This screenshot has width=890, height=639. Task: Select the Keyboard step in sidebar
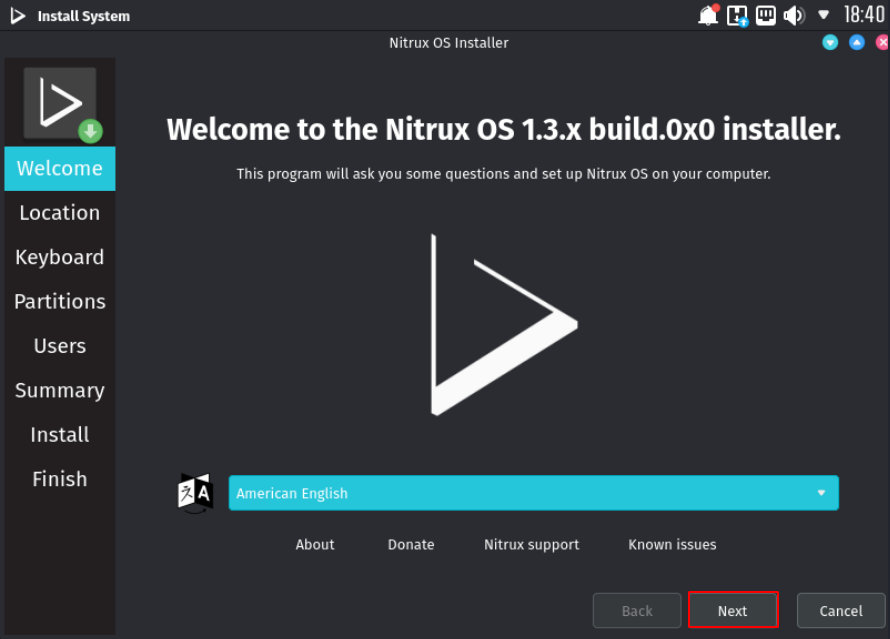pos(60,257)
